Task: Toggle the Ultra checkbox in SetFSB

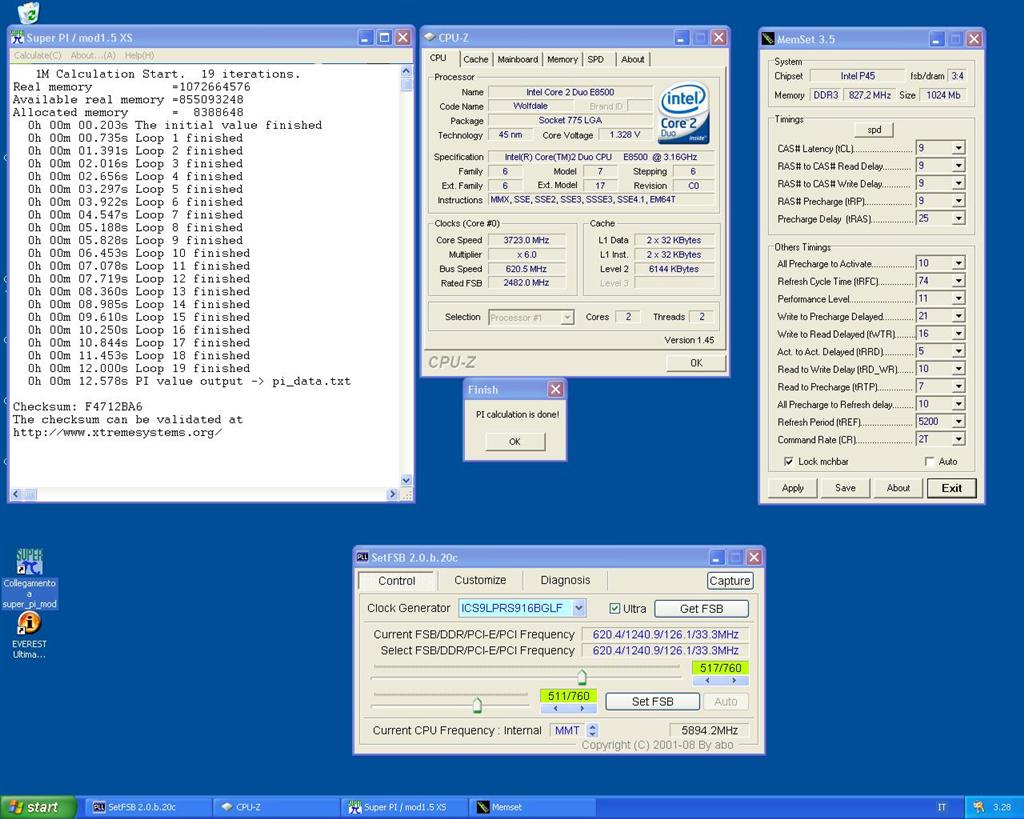Action: coord(615,609)
